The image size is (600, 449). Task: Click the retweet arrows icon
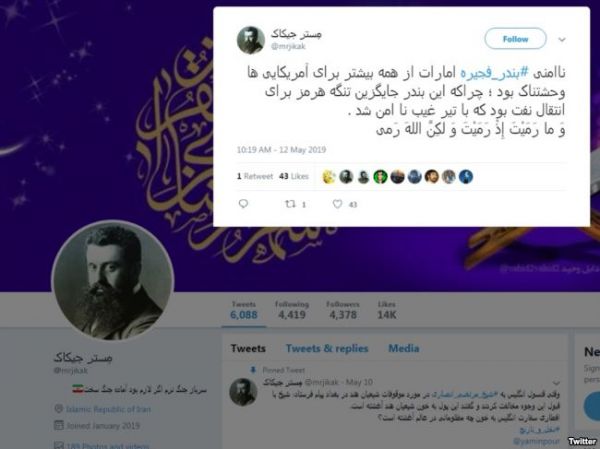(x=290, y=204)
